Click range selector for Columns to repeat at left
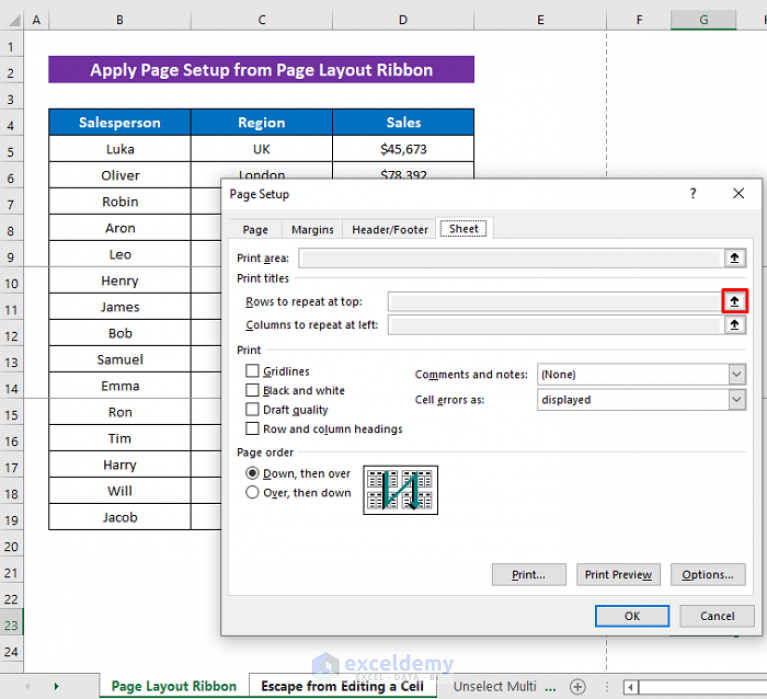 coord(734,325)
